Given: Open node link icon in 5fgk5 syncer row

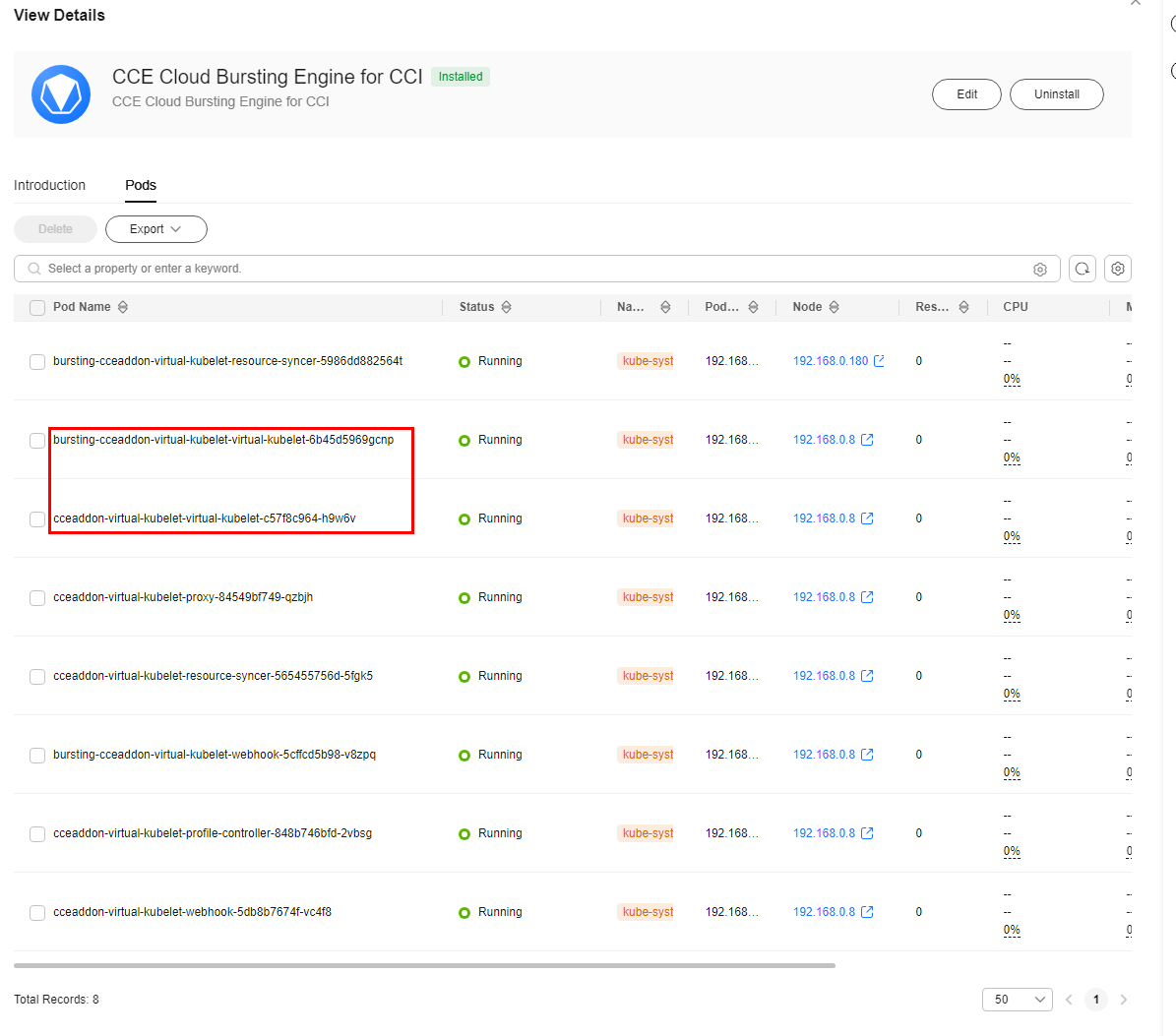Looking at the screenshot, I should click(867, 676).
